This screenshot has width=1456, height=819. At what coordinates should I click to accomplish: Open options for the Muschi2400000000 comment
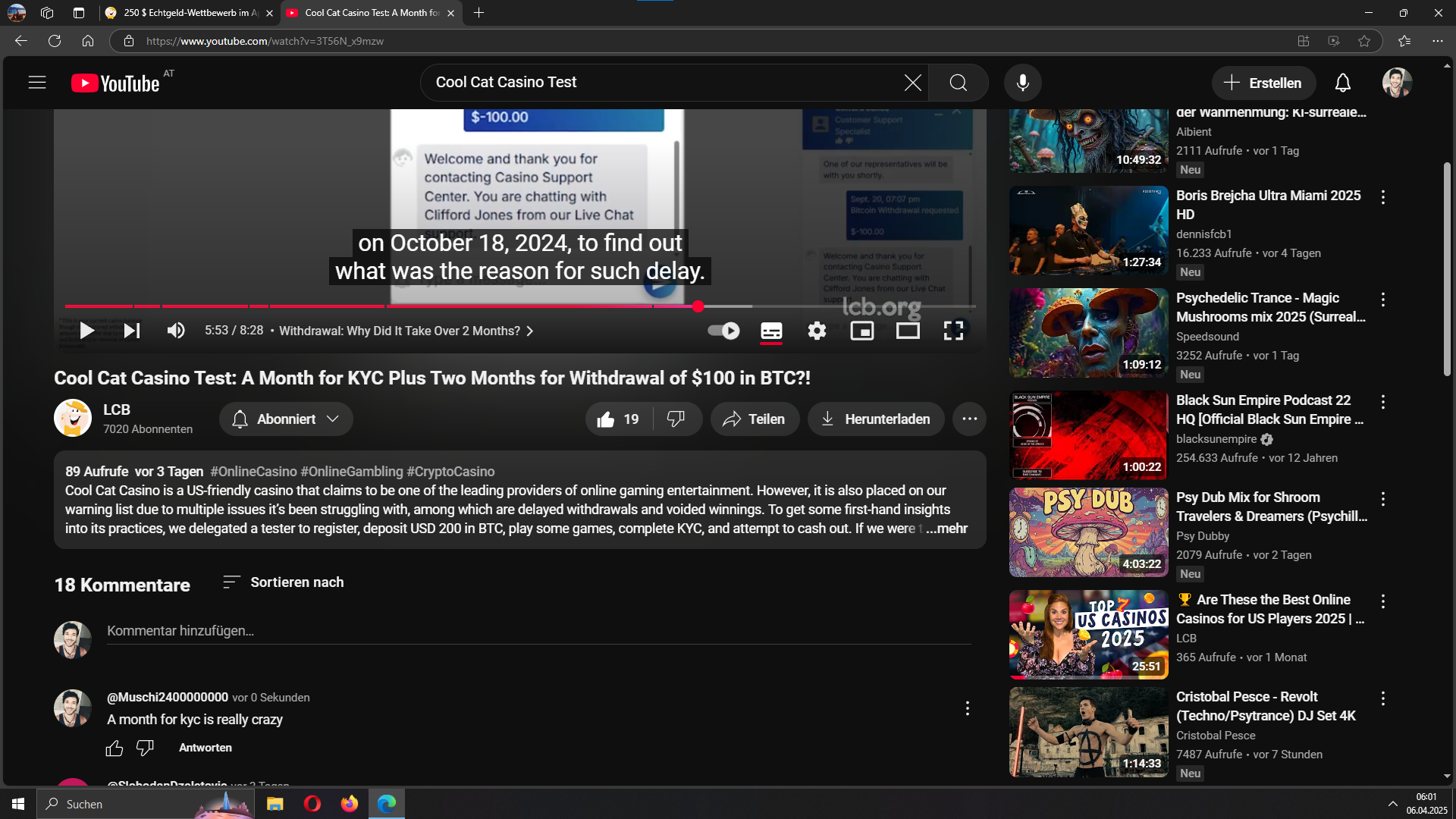(967, 708)
